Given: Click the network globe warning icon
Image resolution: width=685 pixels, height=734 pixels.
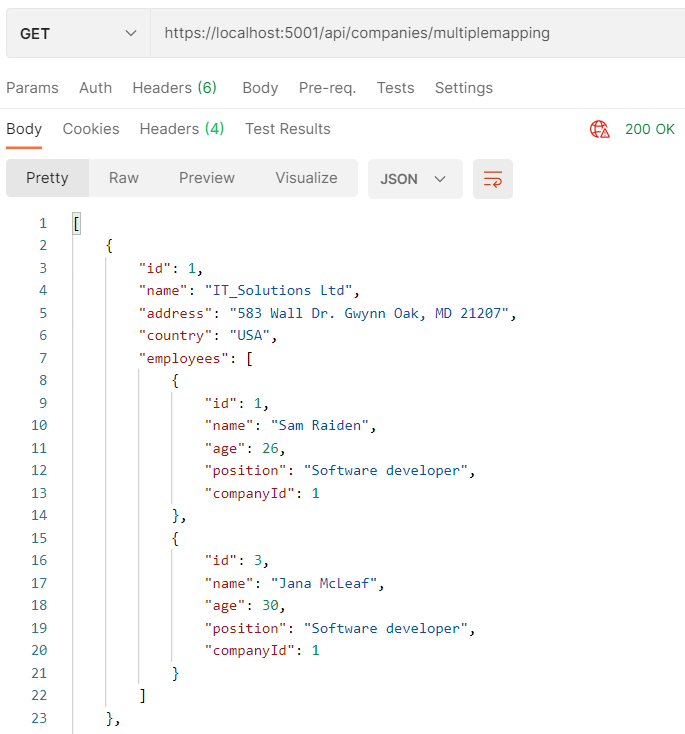Looking at the screenshot, I should click(600, 129).
